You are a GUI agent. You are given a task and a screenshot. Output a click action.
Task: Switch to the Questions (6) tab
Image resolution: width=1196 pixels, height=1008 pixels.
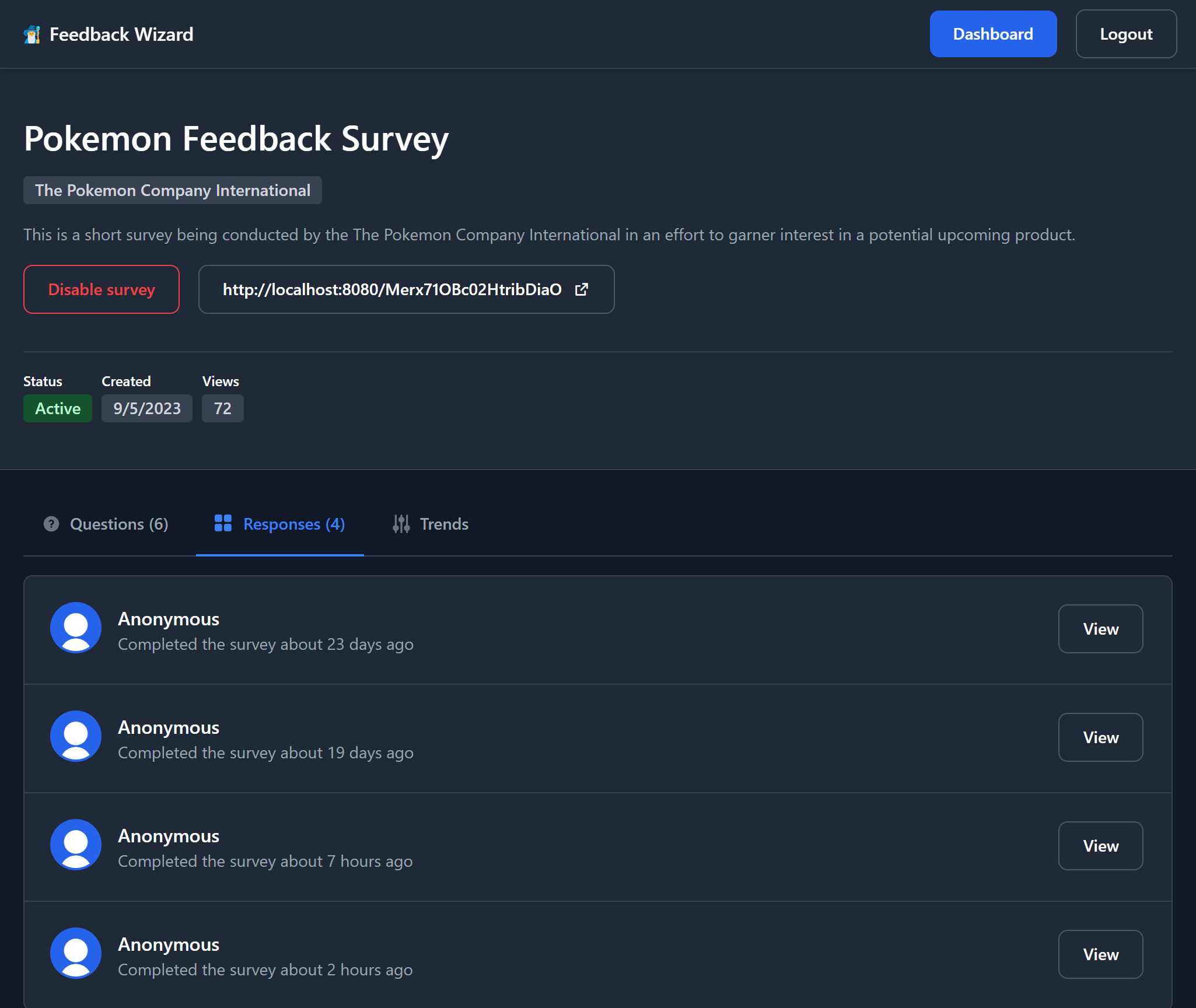click(106, 524)
